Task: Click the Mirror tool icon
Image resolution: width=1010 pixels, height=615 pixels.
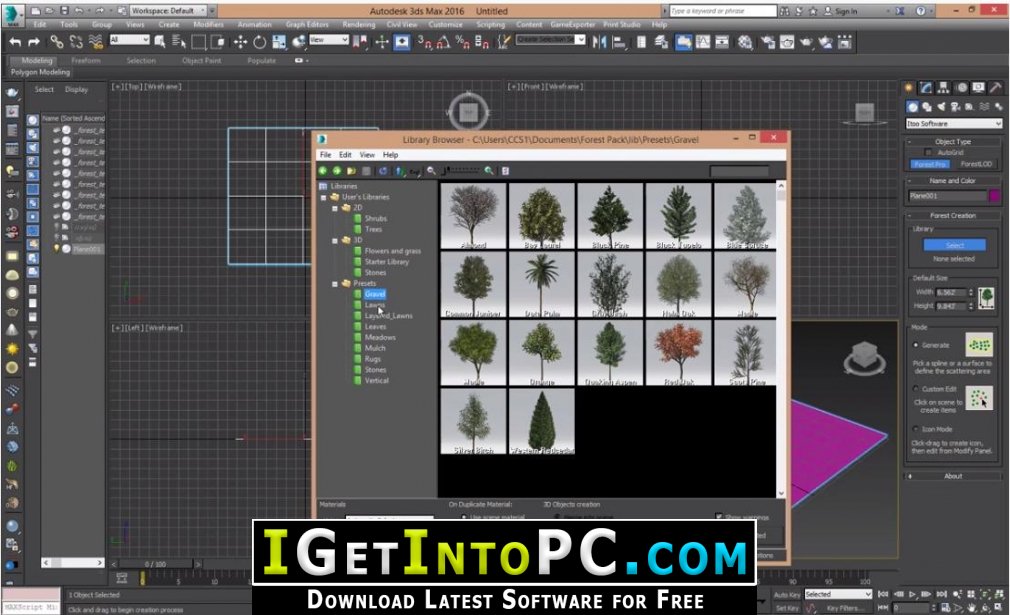Action: [600, 42]
